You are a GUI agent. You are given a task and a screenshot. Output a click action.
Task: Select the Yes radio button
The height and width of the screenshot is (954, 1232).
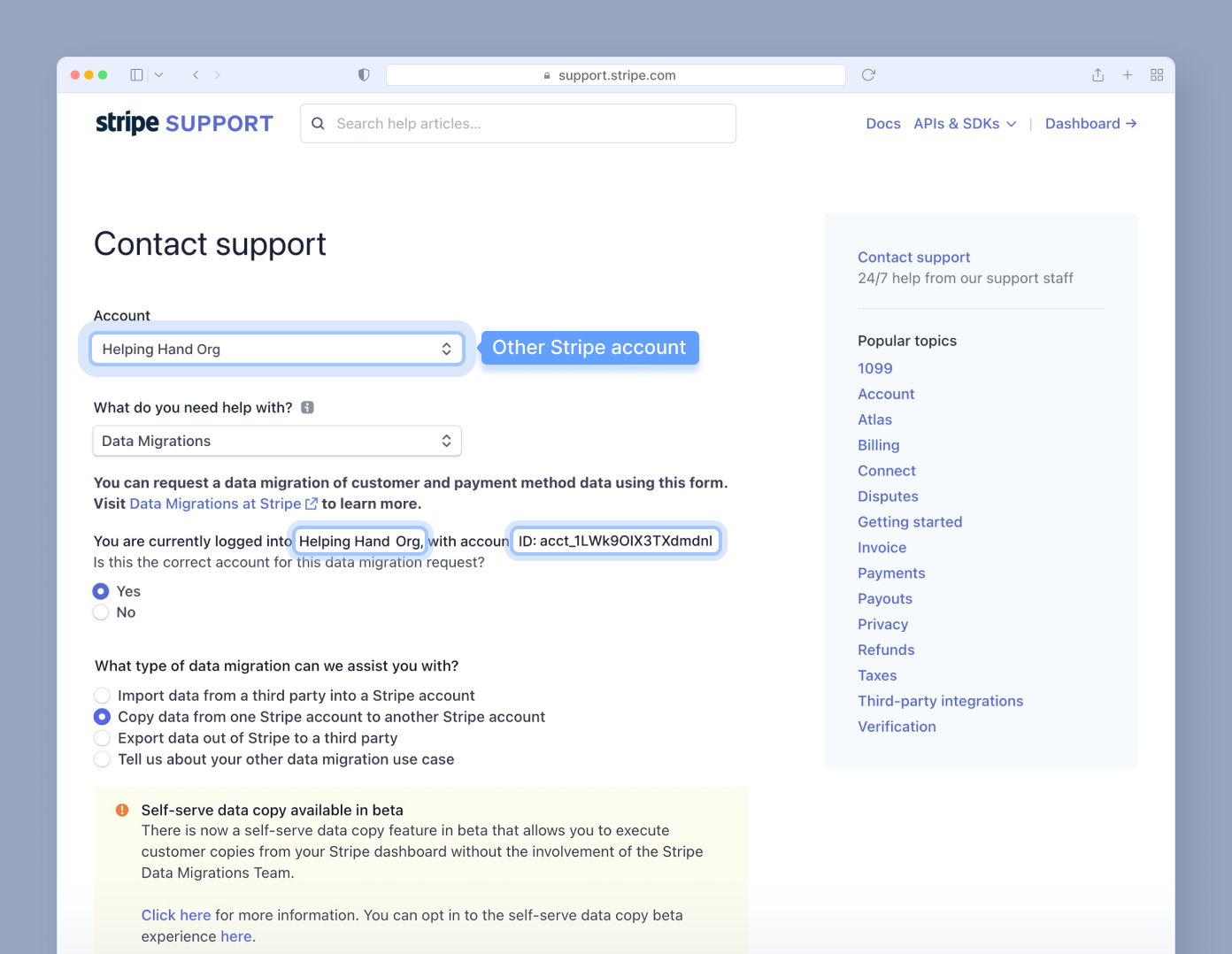click(101, 590)
